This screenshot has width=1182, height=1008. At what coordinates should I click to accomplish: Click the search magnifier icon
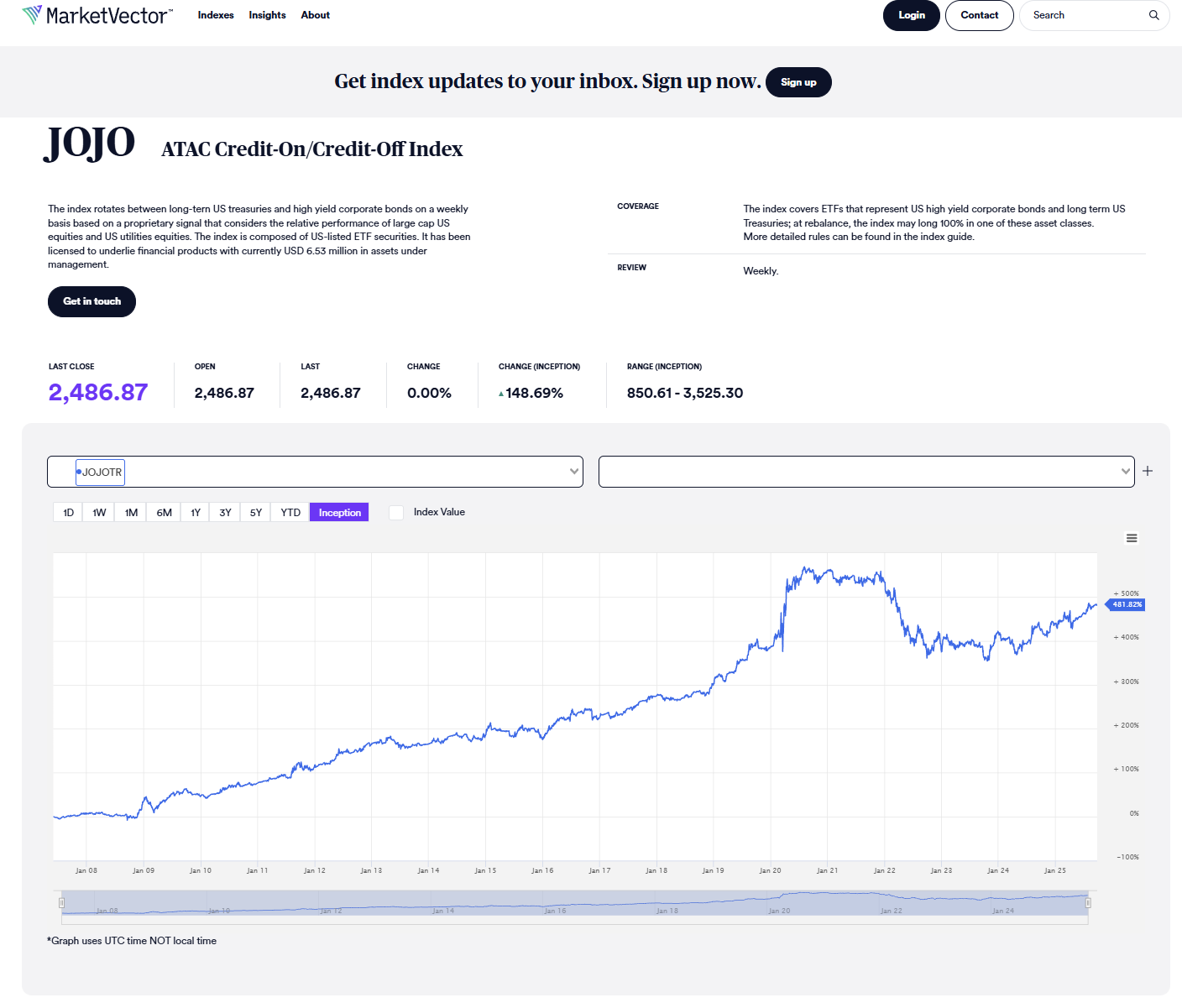[1154, 15]
